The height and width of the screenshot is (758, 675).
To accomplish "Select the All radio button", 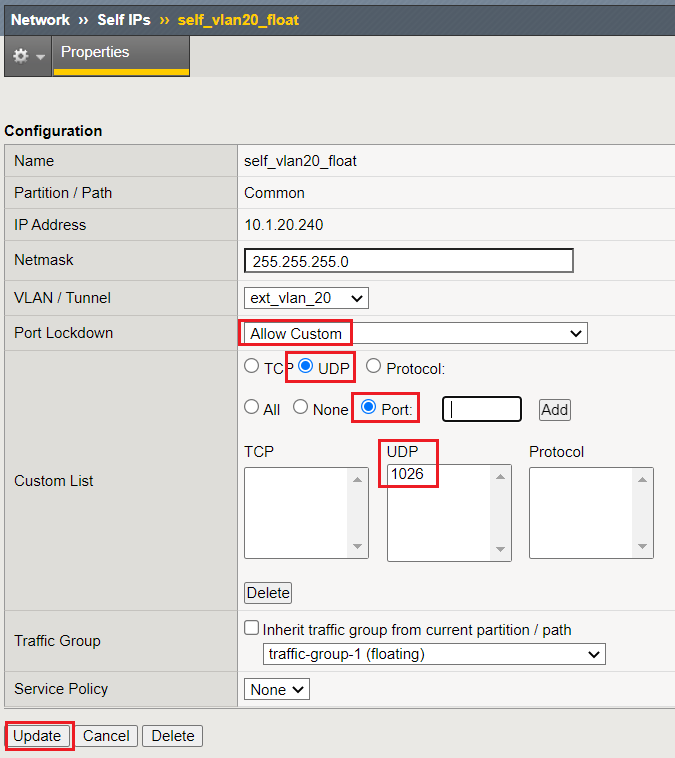I will point(251,407).
